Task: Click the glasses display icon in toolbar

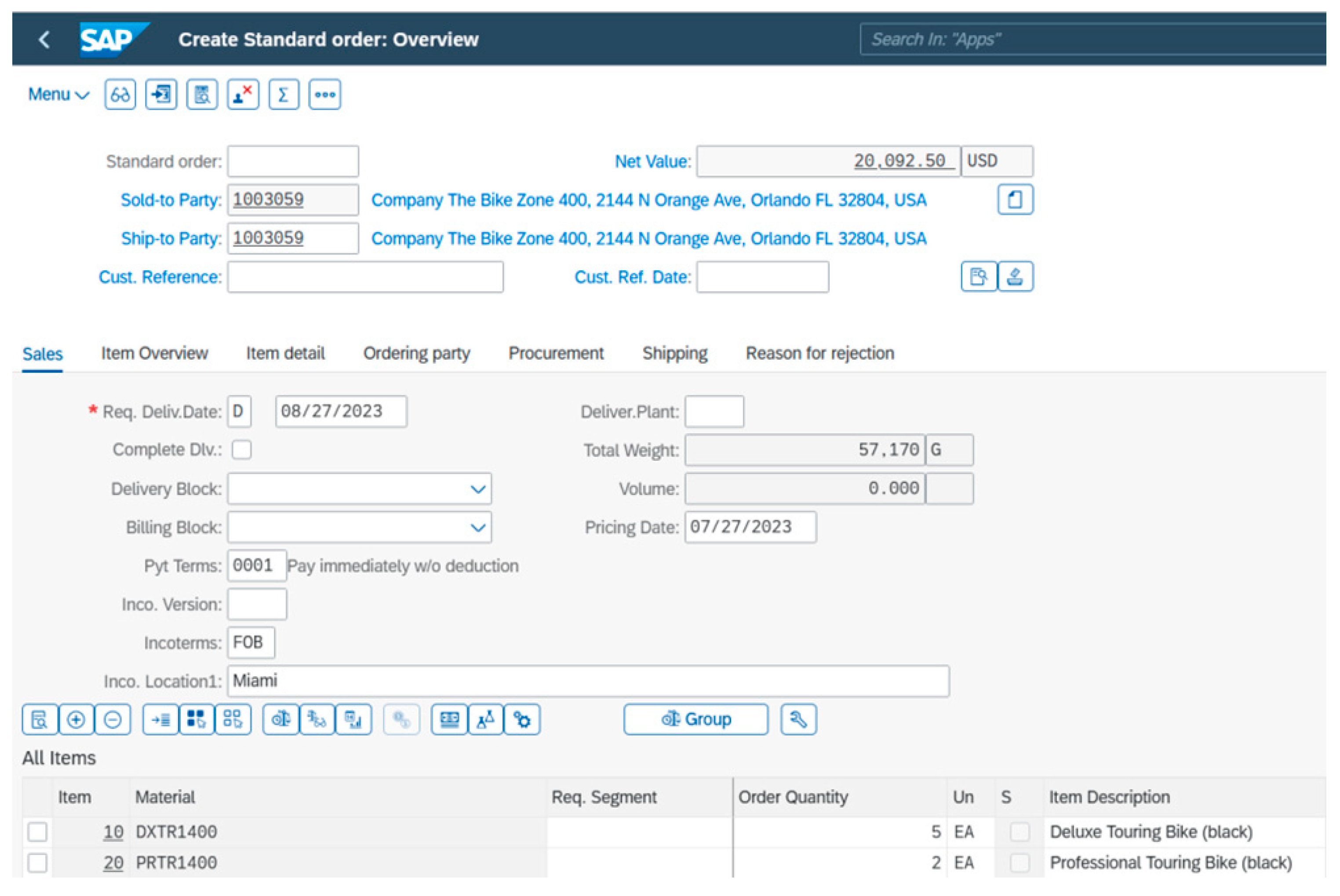Action: [x=120, y=94]
